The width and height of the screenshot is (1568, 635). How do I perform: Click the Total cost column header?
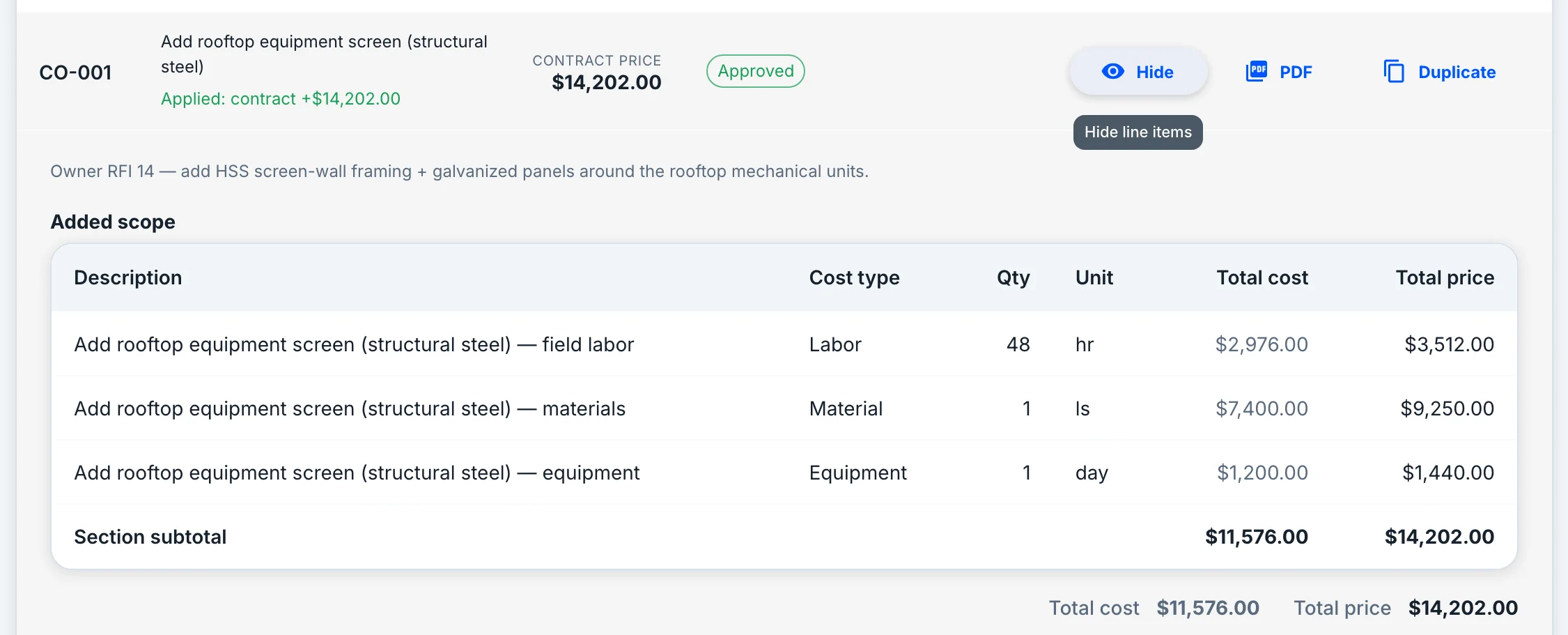tap(1262, 277)
